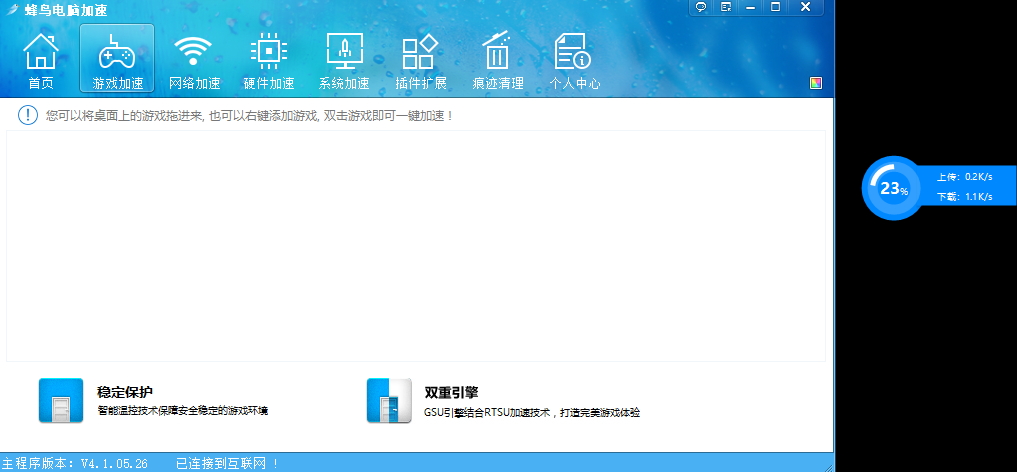Click the 蜂鸟电脑加速 window title
This screenshot has height=472, width=1017.
[66, 10]
